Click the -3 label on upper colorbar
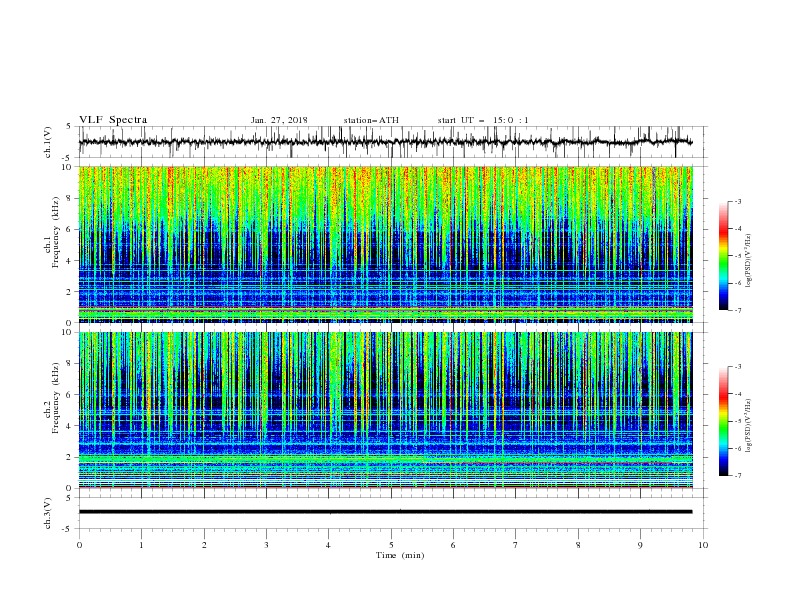The image size is (792, 612). [x=737, y=201]
